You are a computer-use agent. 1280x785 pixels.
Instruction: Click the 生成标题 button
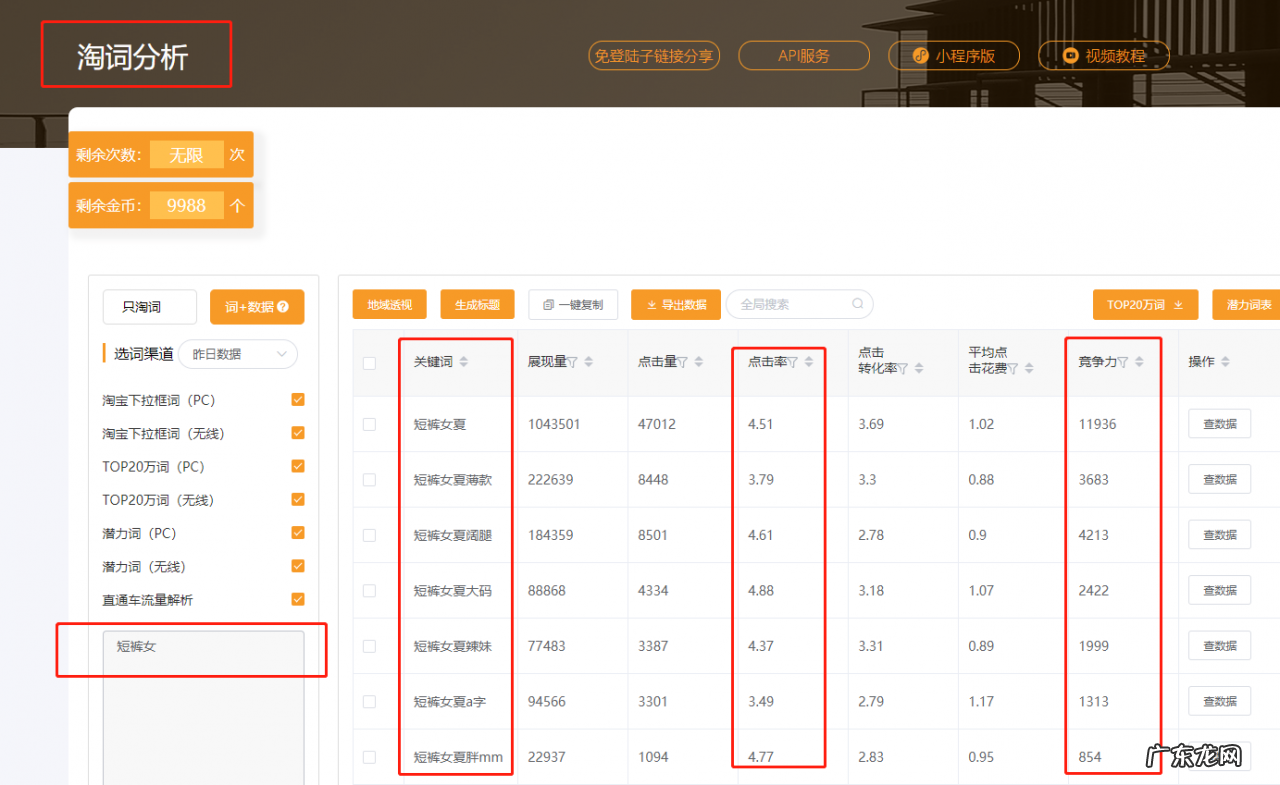click(x=477, y=305)
